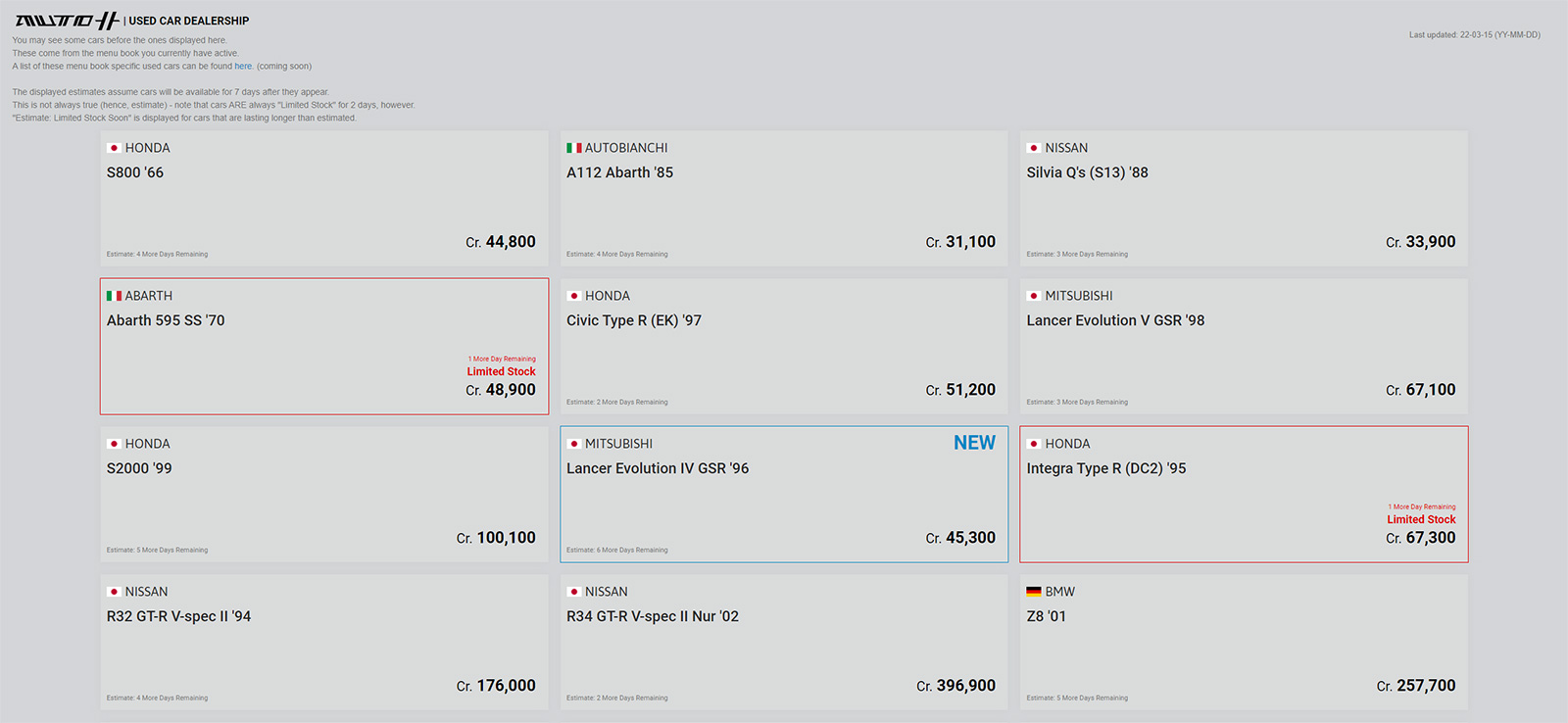The height and width of the screenshot is (723, 1568).
Task: Select the Honda S2000 '99 listing
Action: 323,495
